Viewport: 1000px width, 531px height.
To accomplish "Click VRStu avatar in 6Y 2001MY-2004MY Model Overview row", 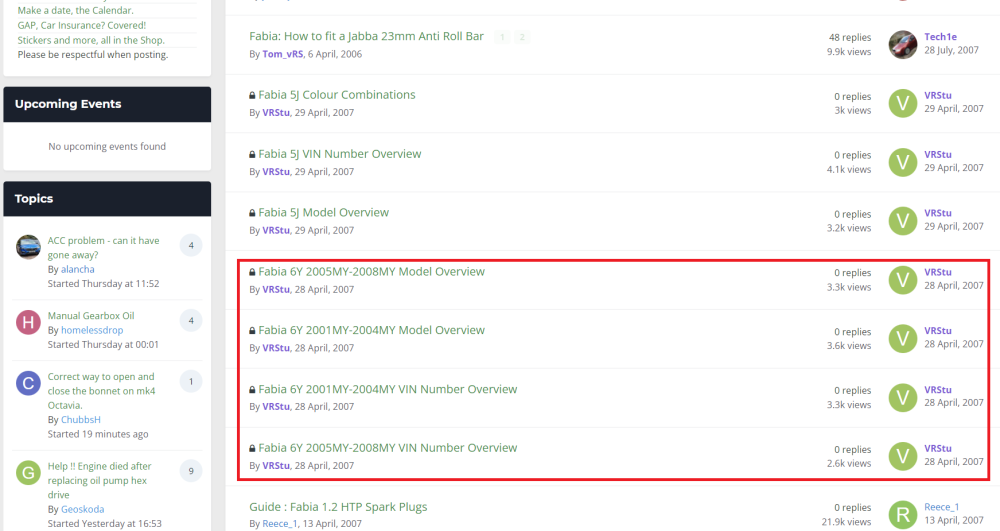I will 902,338.
